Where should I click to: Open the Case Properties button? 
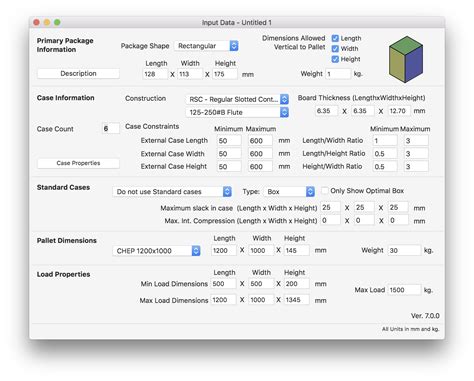(x=78, y=163)
